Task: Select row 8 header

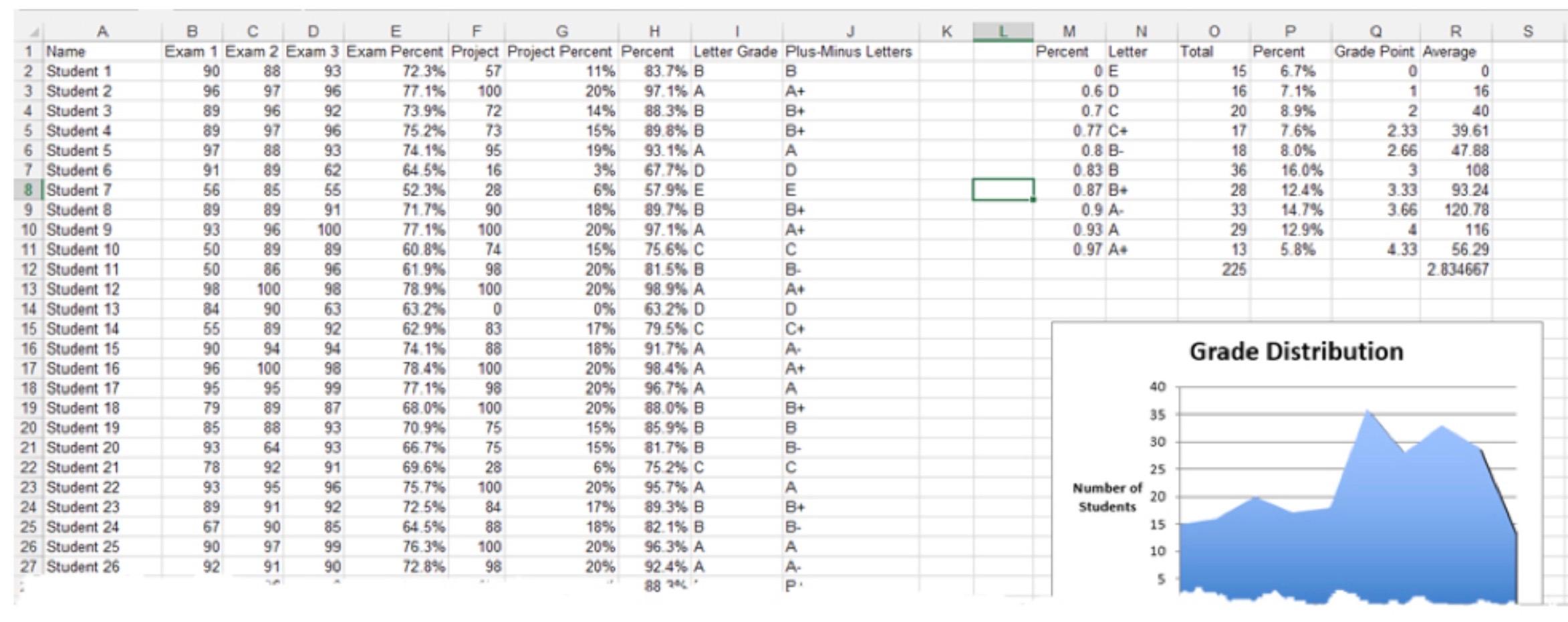Action: (28, 190)
